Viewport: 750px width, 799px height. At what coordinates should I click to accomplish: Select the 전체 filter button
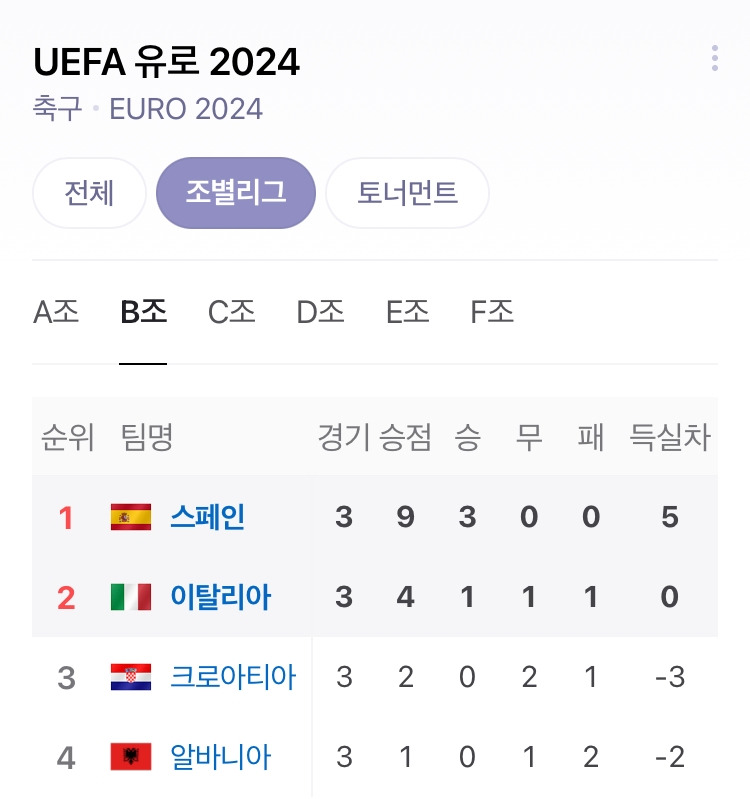(x=89, y=193)
